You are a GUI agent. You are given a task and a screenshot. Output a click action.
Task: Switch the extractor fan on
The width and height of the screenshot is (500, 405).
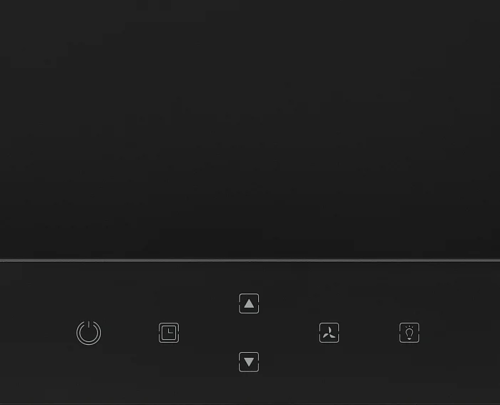point(329,333)
